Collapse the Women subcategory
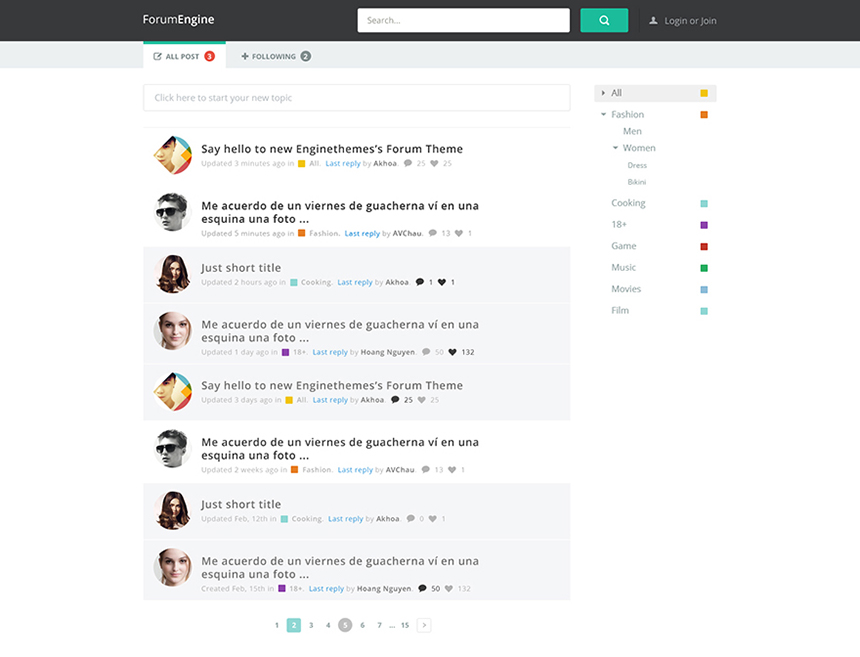 click(615, 148)
